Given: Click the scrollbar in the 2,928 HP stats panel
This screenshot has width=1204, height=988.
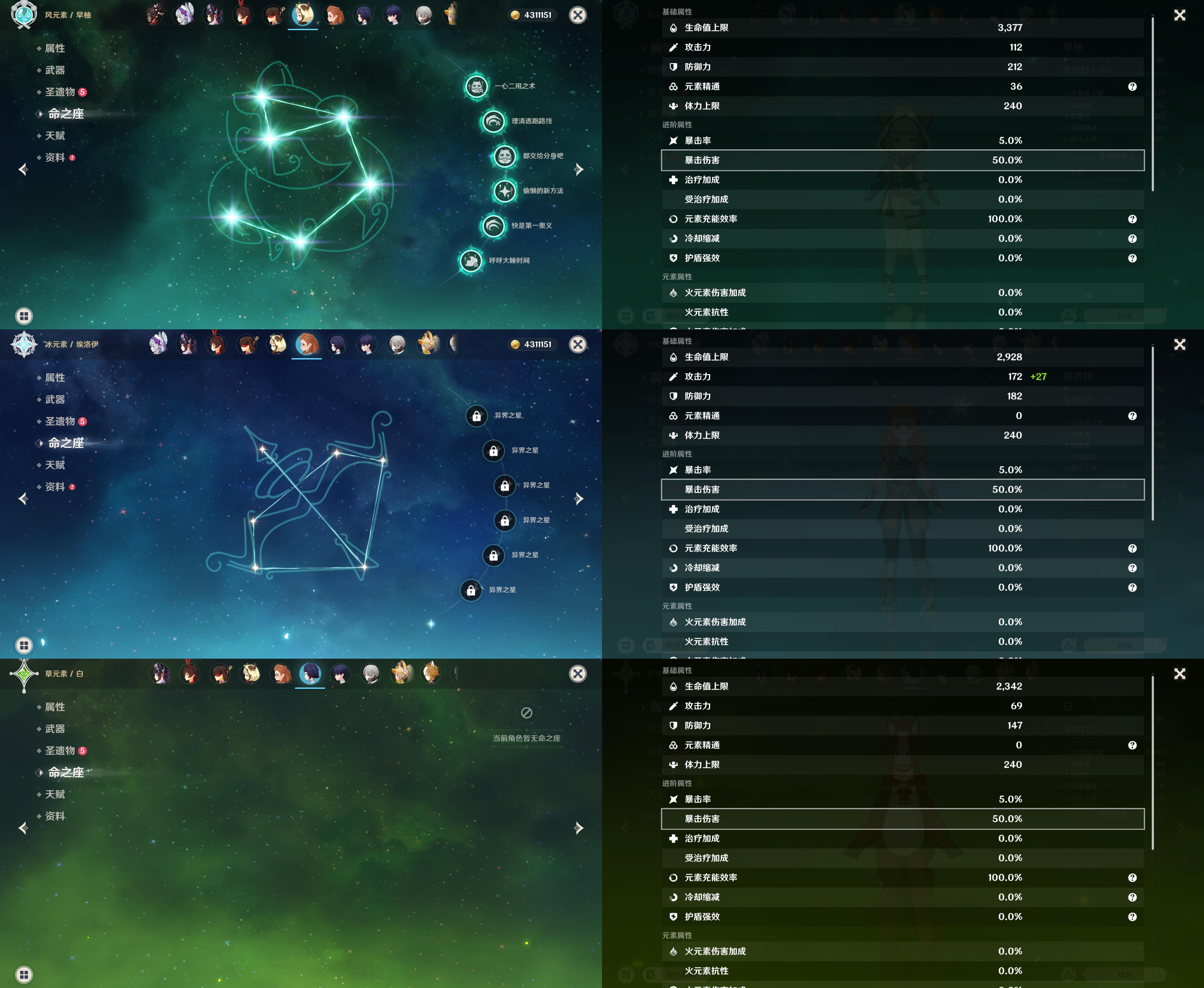Looking at the screenshot, I should click(1153, 434).
